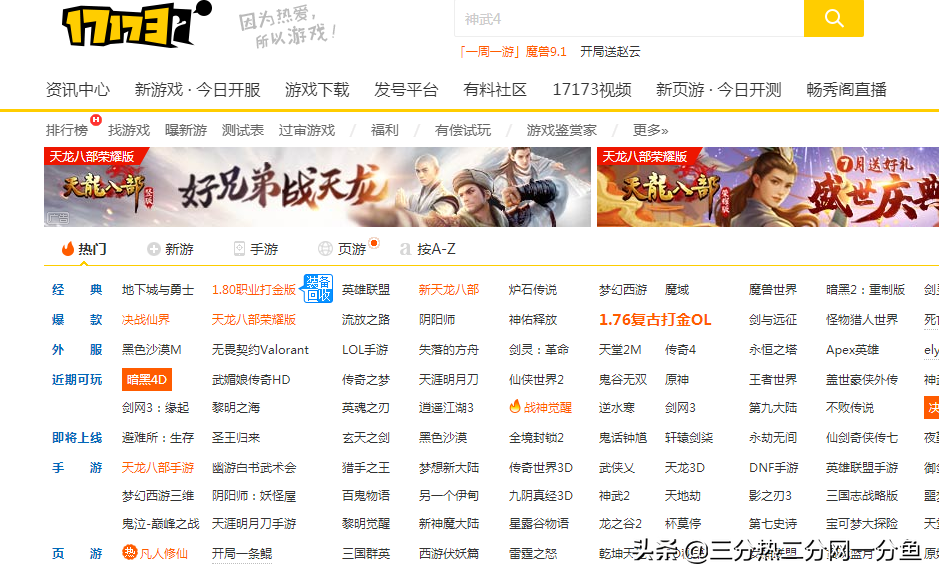The height and width of the screenshot is (579, 939).
Task: Open the 排行榜 sub-navigation link
Action: [x=66, y=130]
